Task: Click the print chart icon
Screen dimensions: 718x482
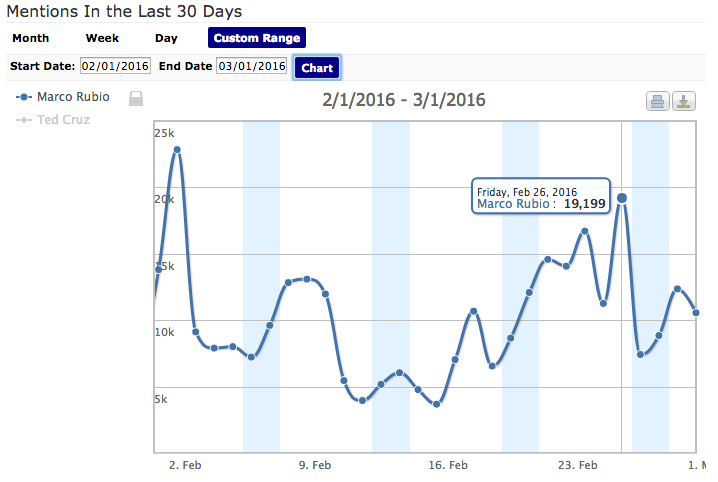Action: tap(657, 101)
